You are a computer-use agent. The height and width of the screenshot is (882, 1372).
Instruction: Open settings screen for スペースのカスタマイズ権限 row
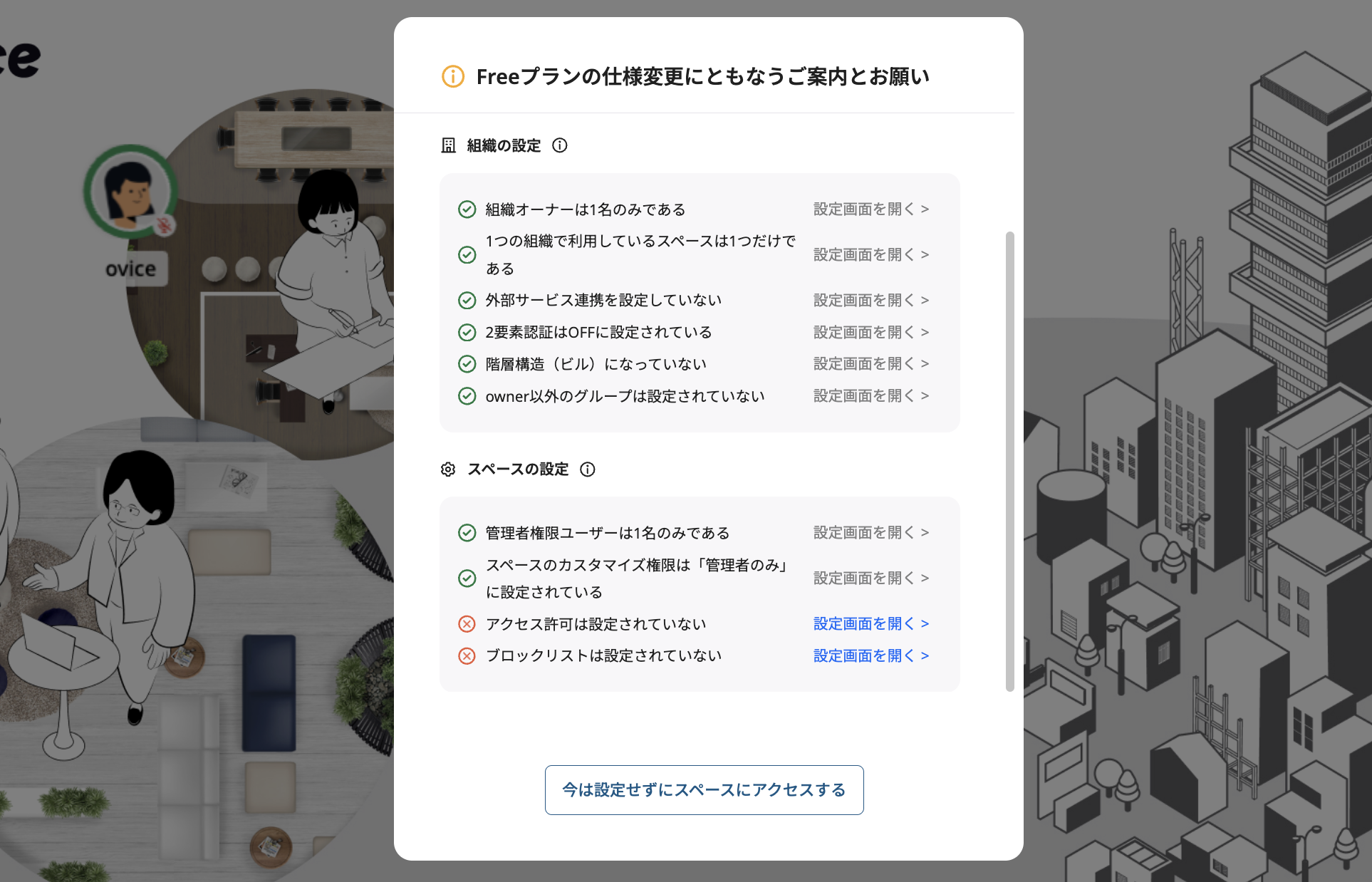871,578
